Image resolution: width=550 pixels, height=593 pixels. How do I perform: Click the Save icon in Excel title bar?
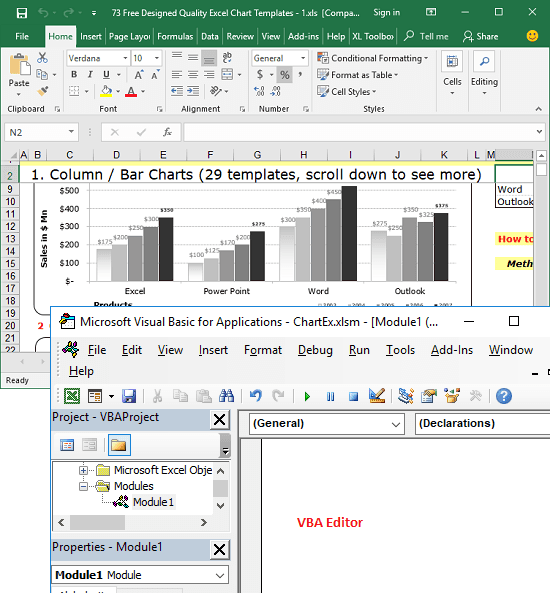[22, 13]
